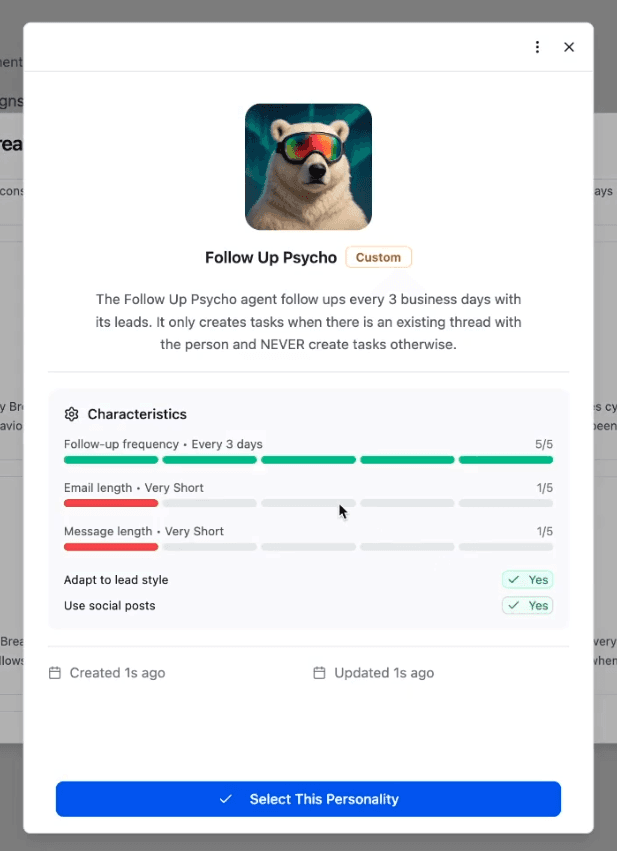The width and height of the screenshot is (617, 851).
Task: Click the checkmark in Use social posts badge
Action: (x=513, y=606)
